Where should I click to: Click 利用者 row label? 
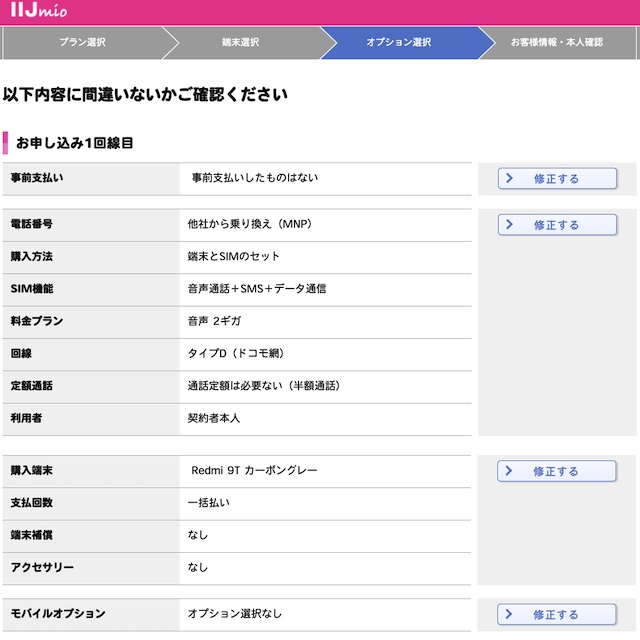tap(27, 418)
